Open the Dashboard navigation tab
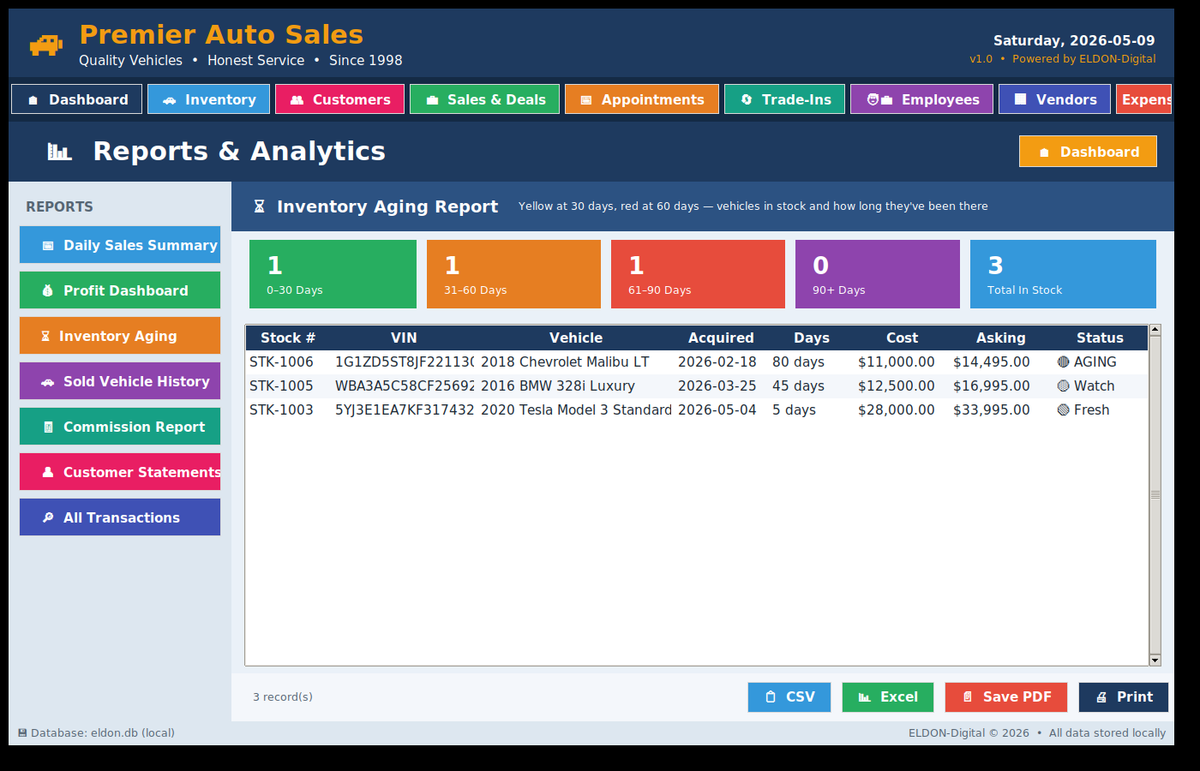The width and height of the screenshot is (1200, 771). point(77,99)
